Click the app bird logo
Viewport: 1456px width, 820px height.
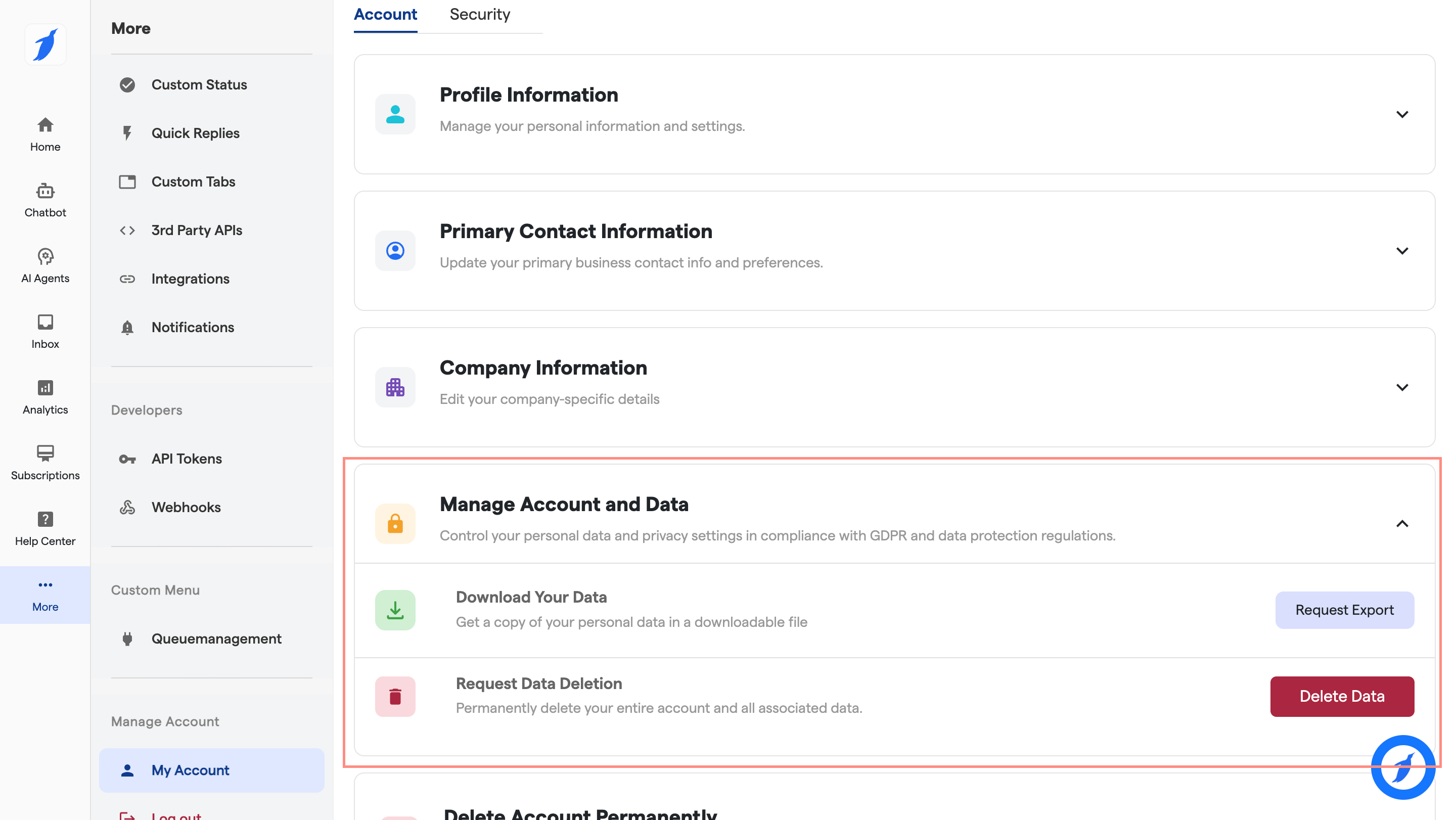point(45,44)
